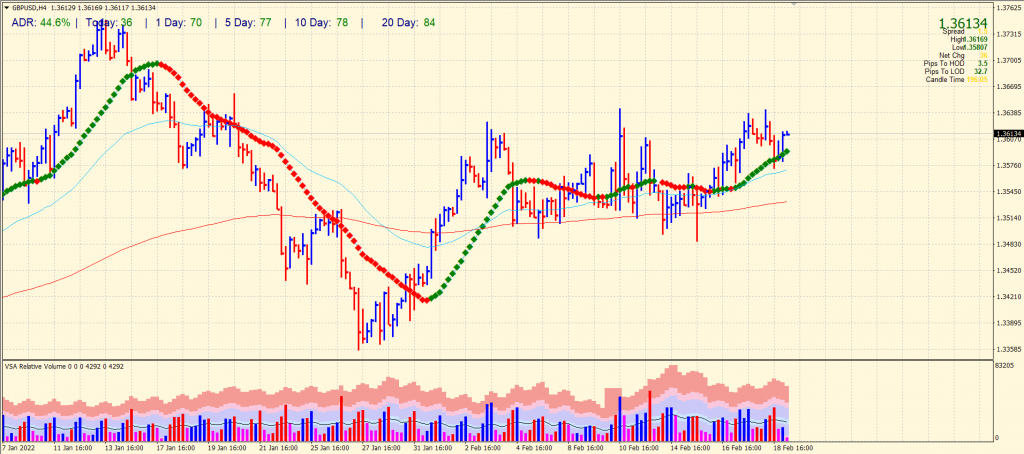Click the 5 Day: 77 range value

[x=250, y=21]
